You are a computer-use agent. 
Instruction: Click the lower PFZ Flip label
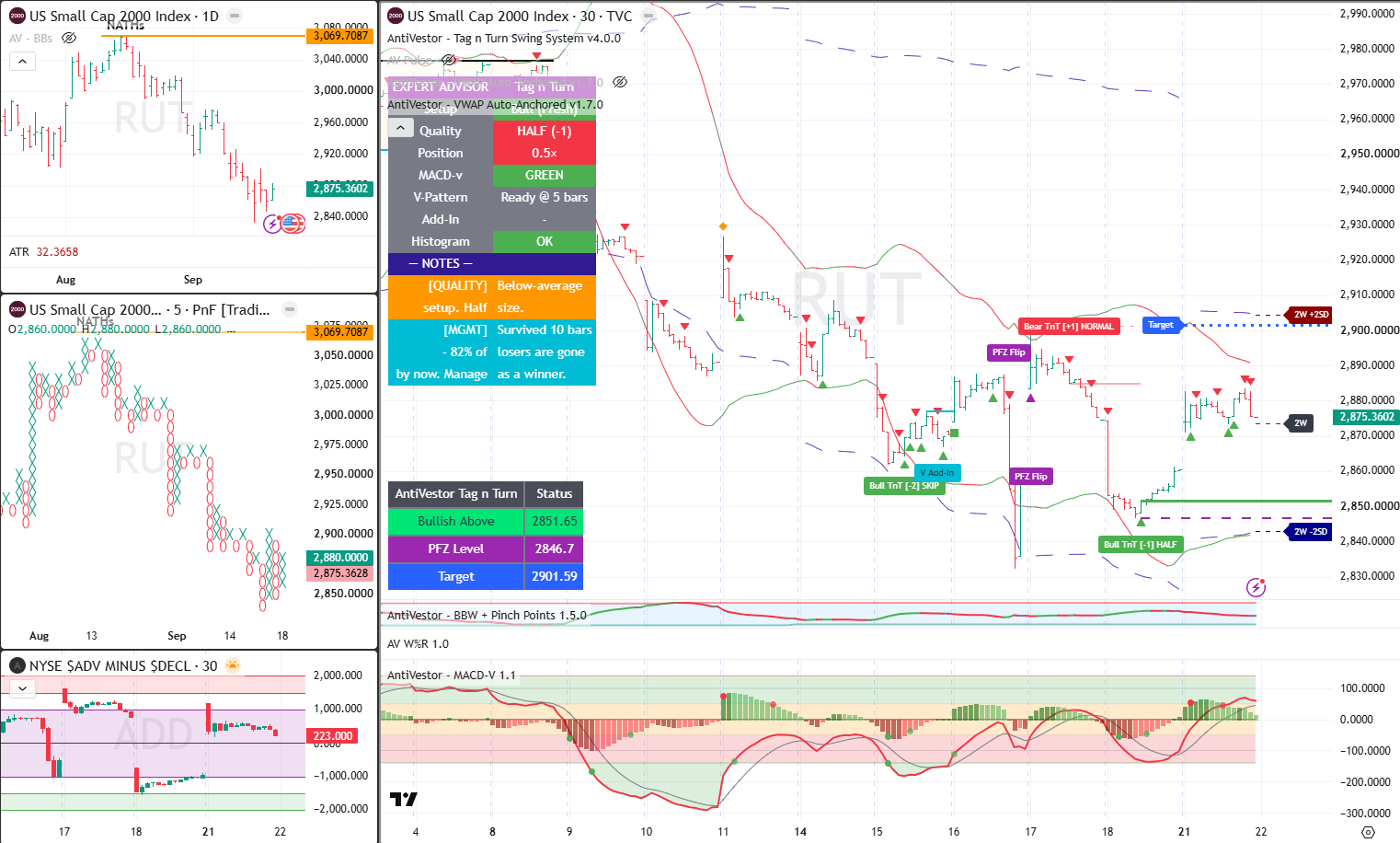click(1031, 476)
